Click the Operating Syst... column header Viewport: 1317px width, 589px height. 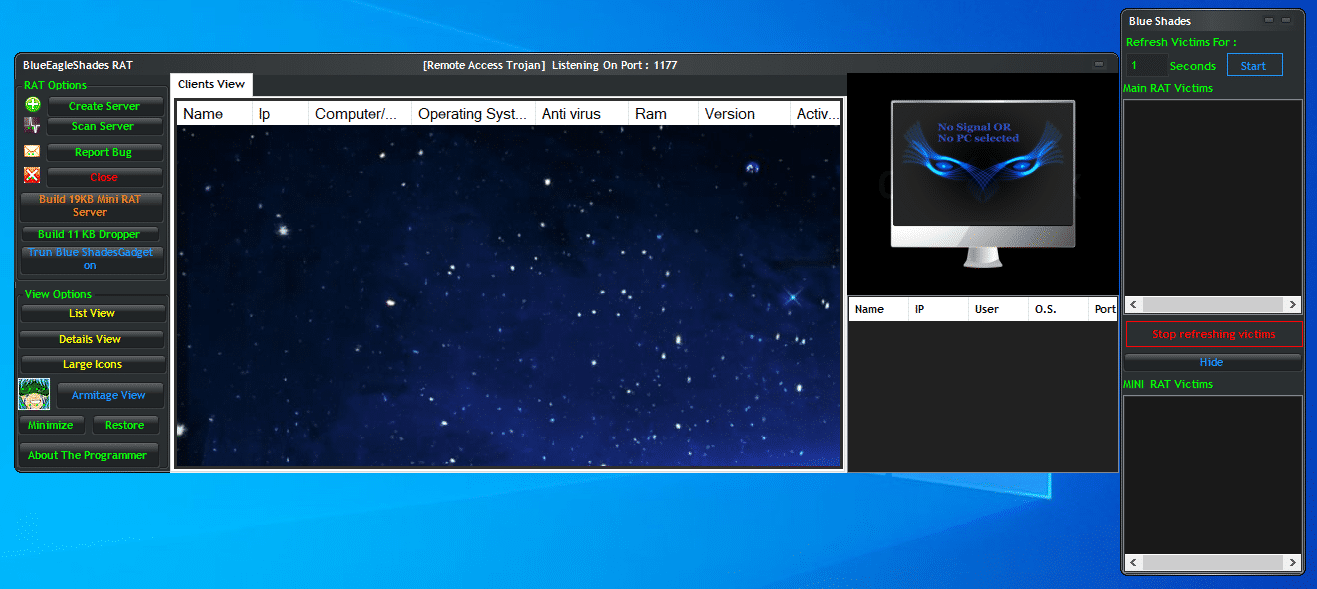click(473, 114)
